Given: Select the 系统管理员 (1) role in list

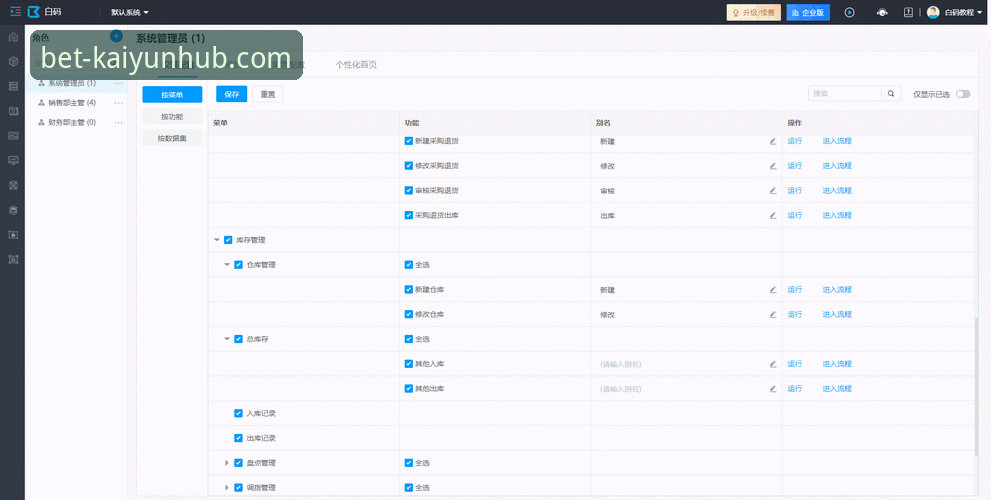Looking at the screenshot, I should tap(72, 83).
